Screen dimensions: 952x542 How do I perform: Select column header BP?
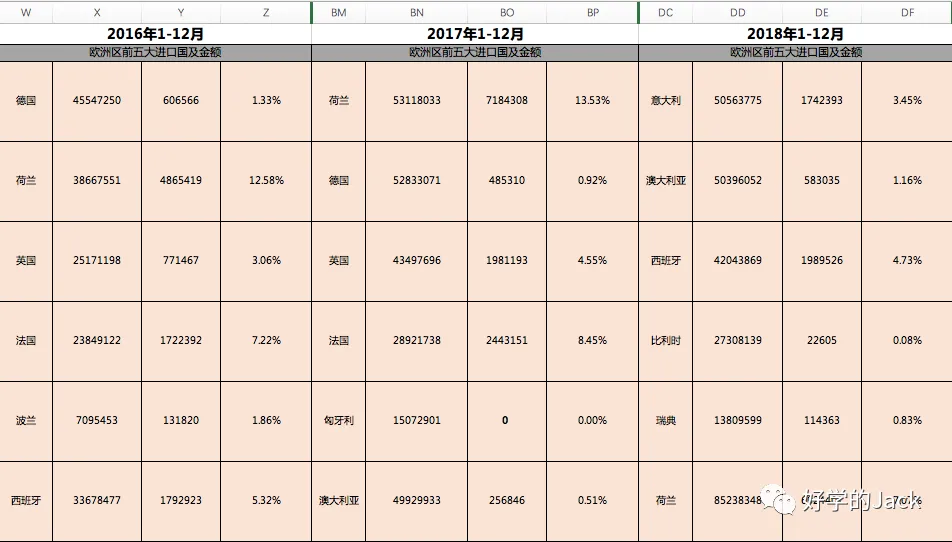(593, 13)
